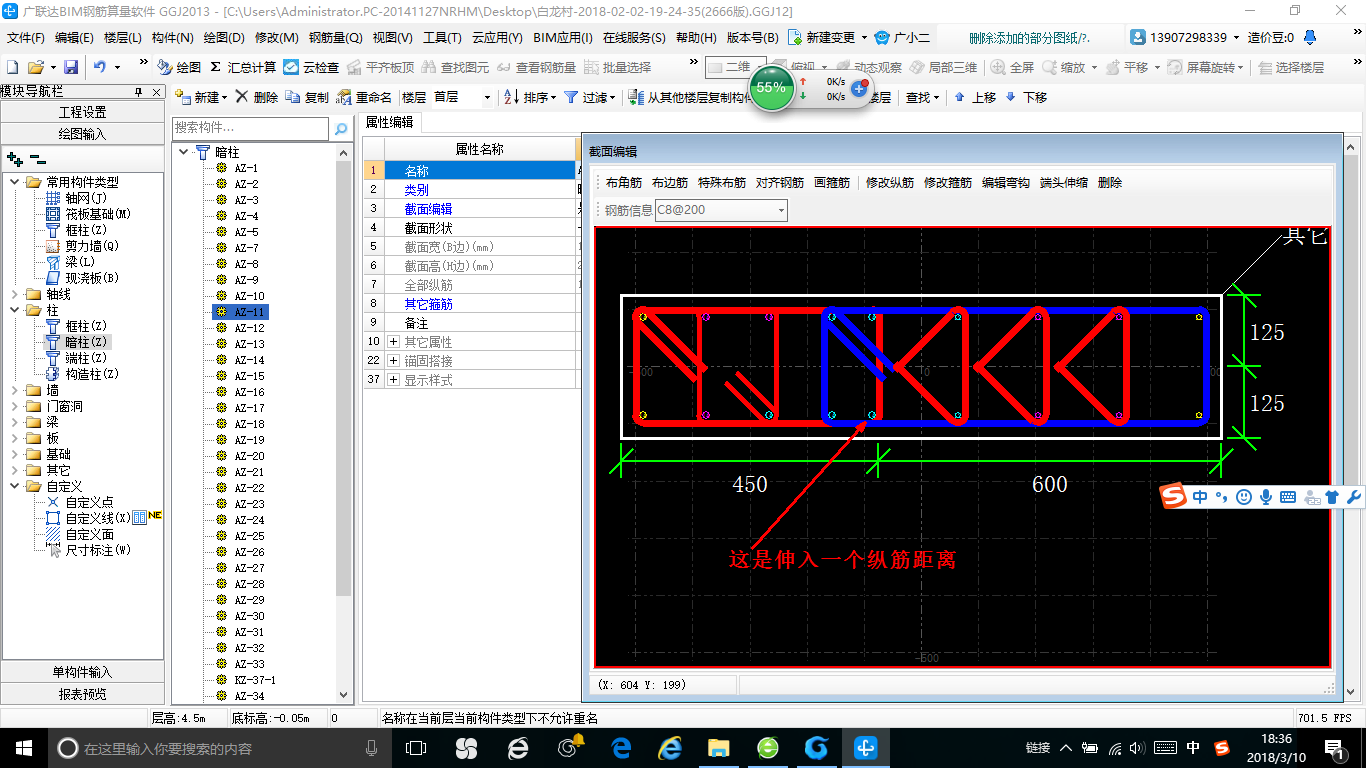Click expand-all plus icon in navigator
This screenshot has height=768, width=1366.
pos(14,158)
